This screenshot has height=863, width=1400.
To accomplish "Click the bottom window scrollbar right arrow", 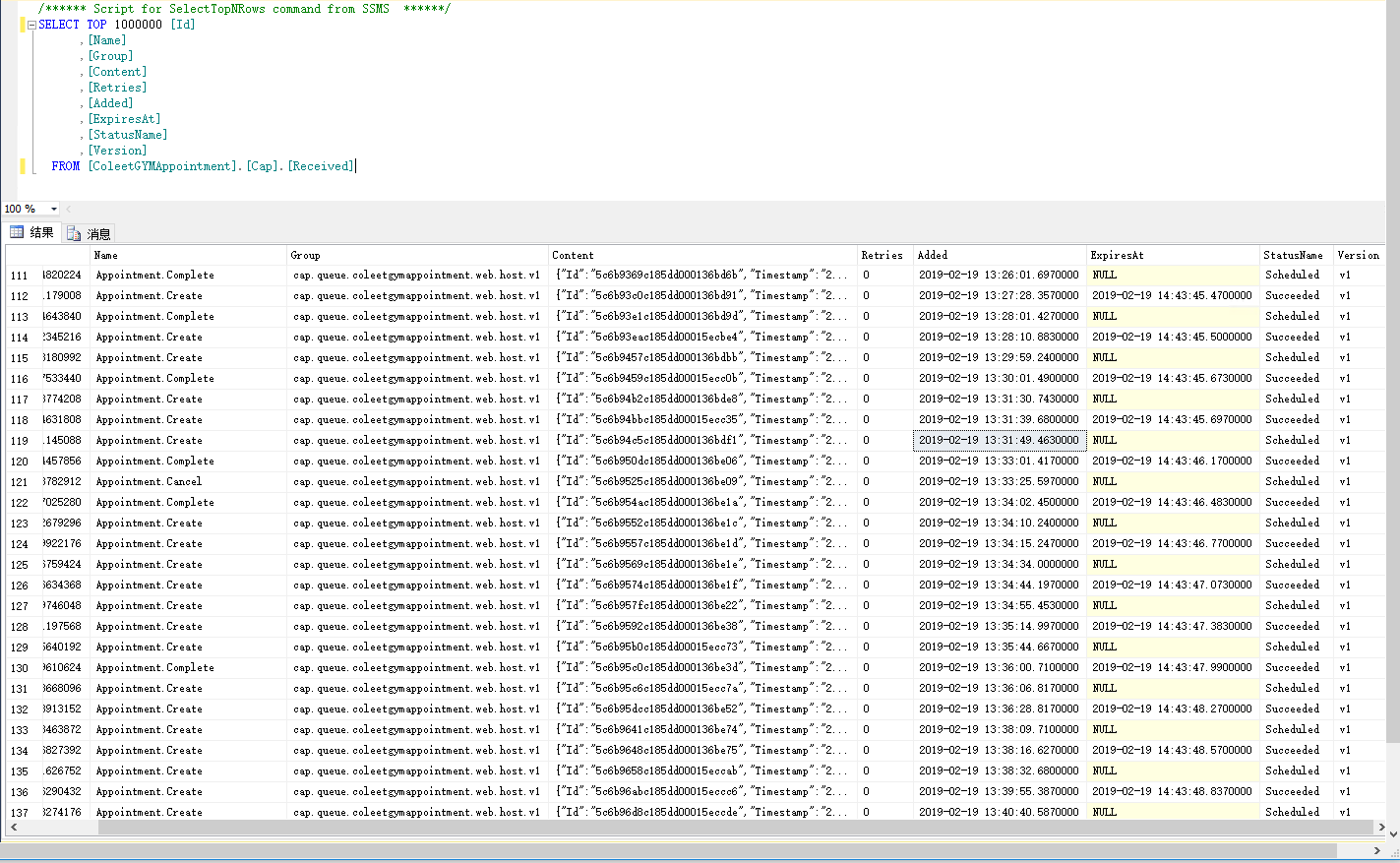I will tap(1375, 850).
